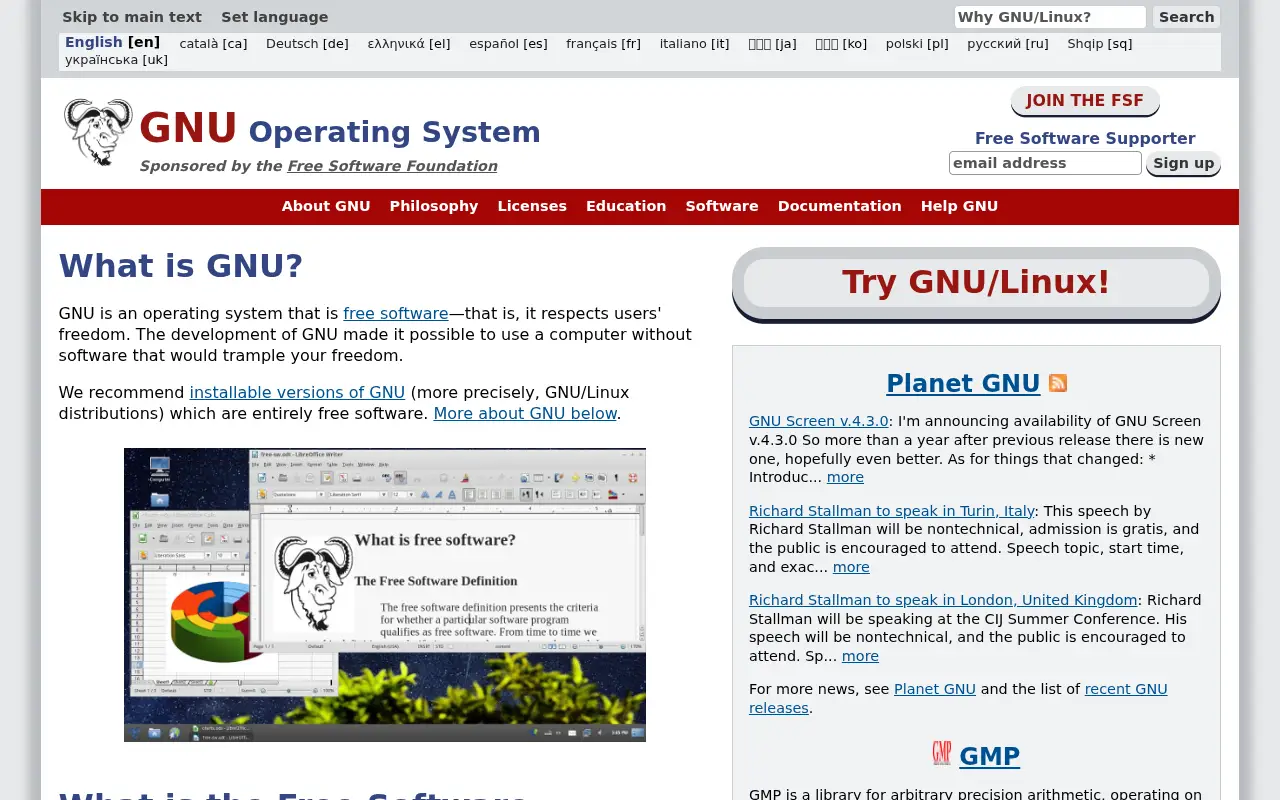
Task: Open GNU Screen v.4.3.0 news link
Action: click(818, 421)
